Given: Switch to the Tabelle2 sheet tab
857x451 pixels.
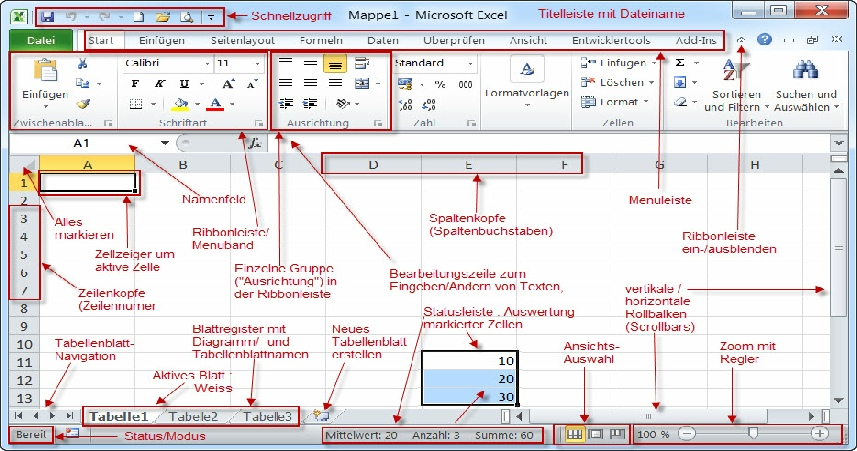Looking at the screenshot, I should click(193, 416).
